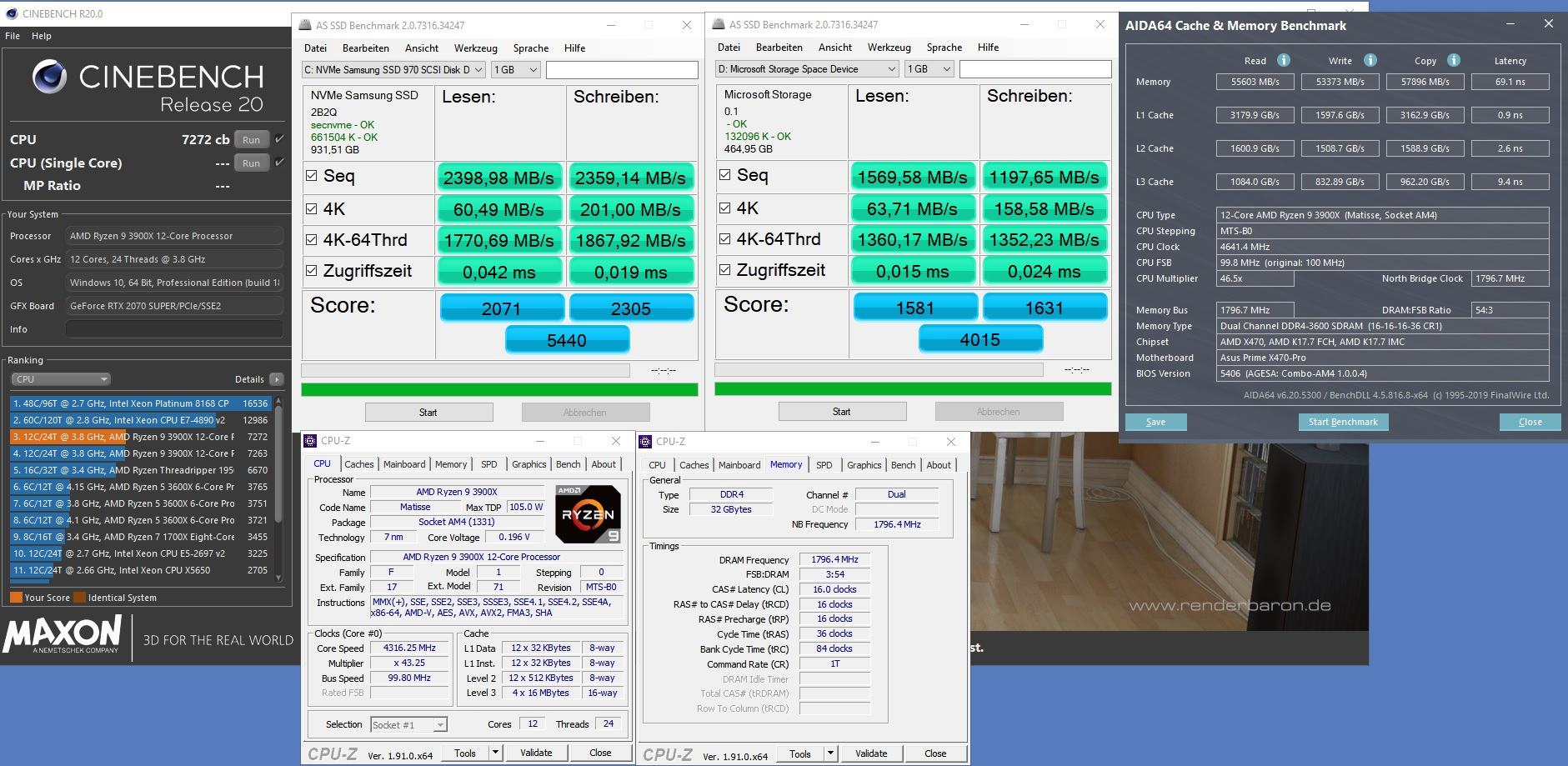Image resolution: width=1568 pixels, height=766 pixels.
Task: Uncheck the Seq test for the Microsoft Storage device
Action: coord(724,175)
